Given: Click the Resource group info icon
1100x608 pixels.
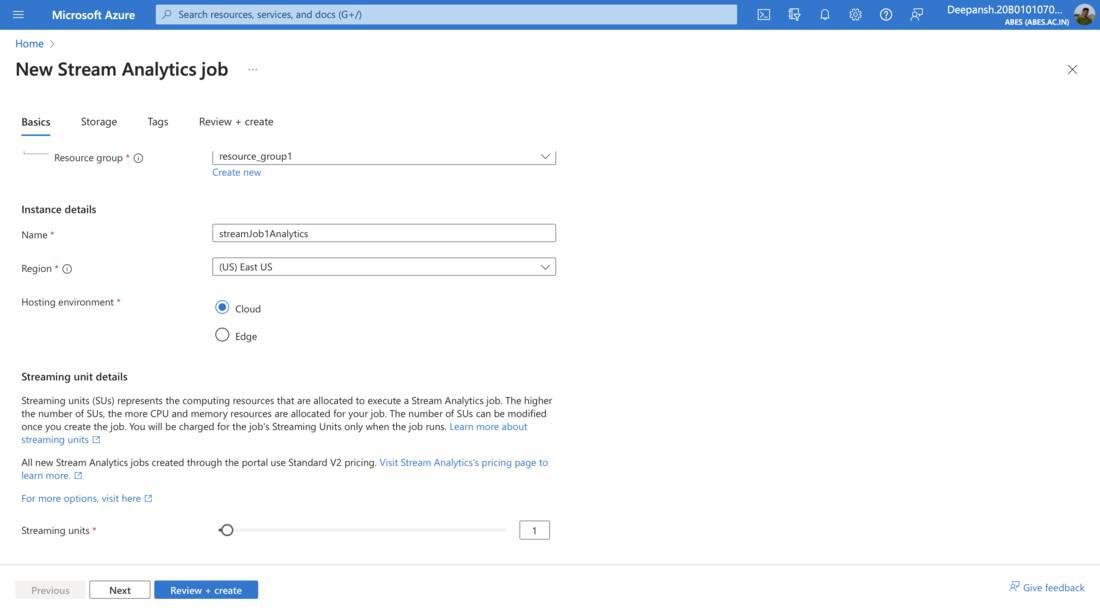Looking at the screenshot, I should [x=139, y=158].
